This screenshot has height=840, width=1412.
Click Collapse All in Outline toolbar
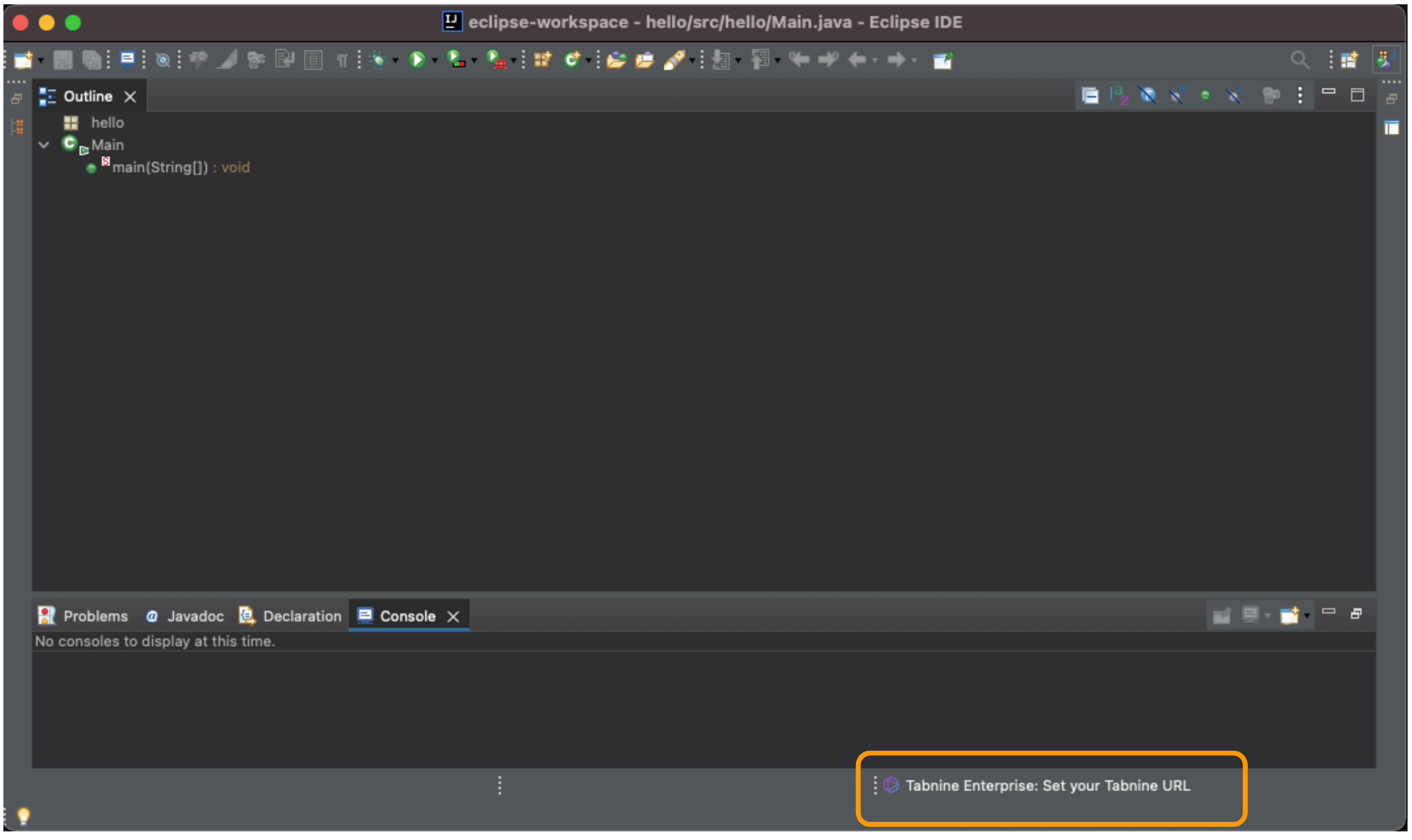1090,96
